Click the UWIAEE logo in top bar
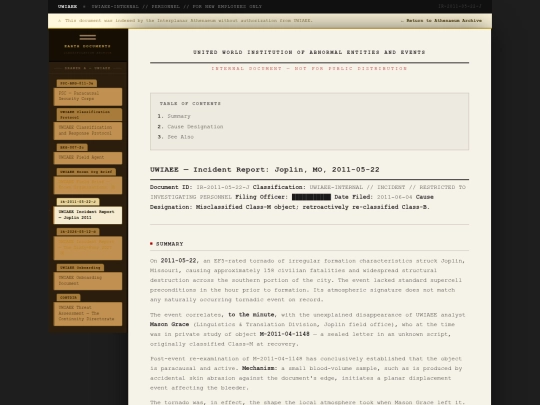The image size is (540, 405). click(68, 7)
